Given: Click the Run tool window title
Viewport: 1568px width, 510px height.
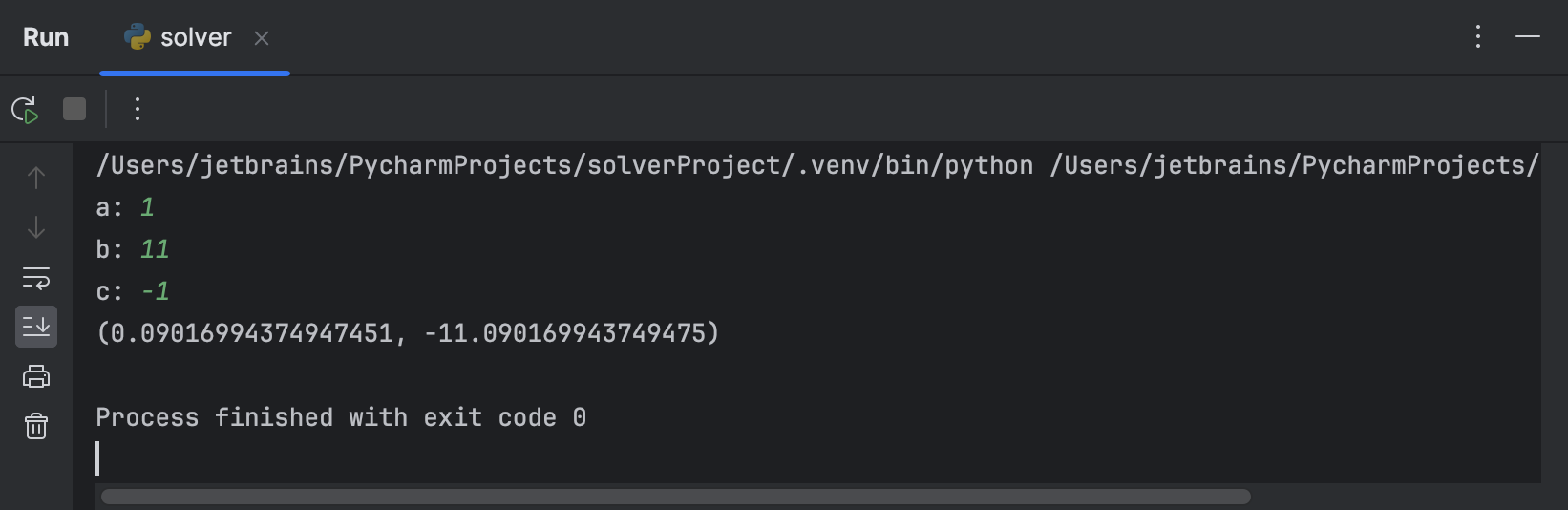Looking at the screenshot, I should click(x=46, y=37).
